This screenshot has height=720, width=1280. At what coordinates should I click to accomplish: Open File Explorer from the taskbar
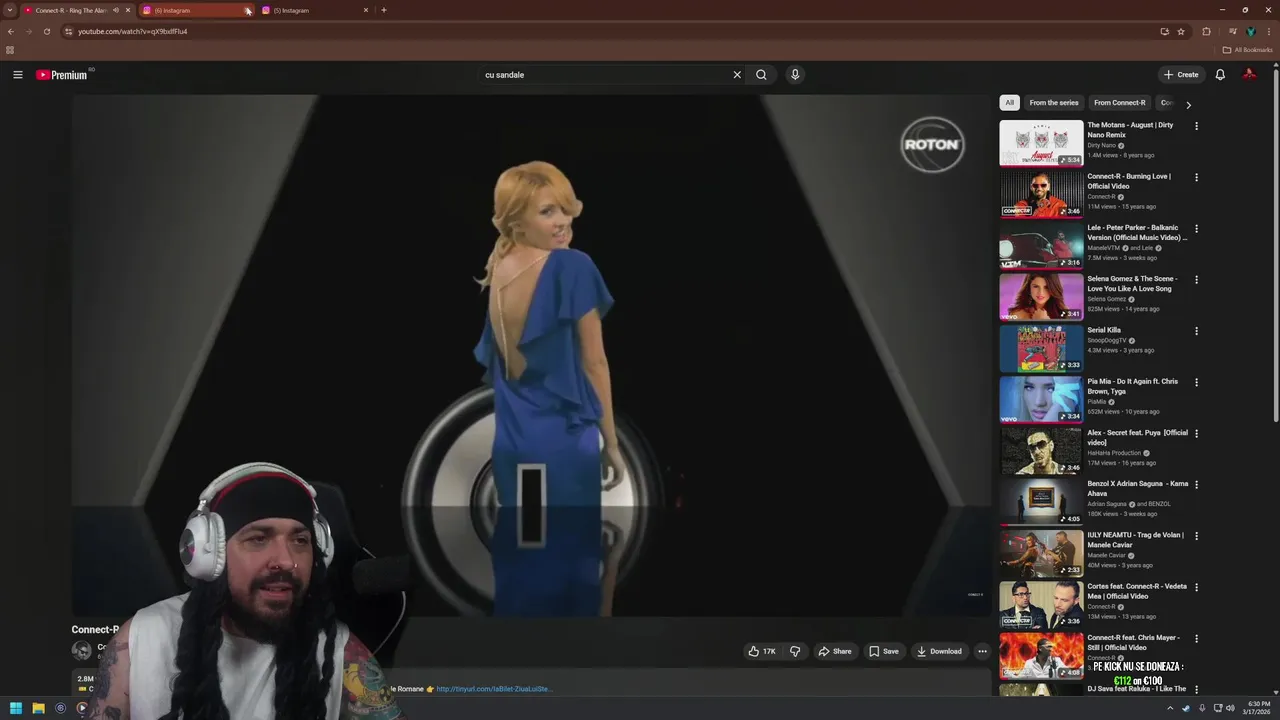pos(38,708)
